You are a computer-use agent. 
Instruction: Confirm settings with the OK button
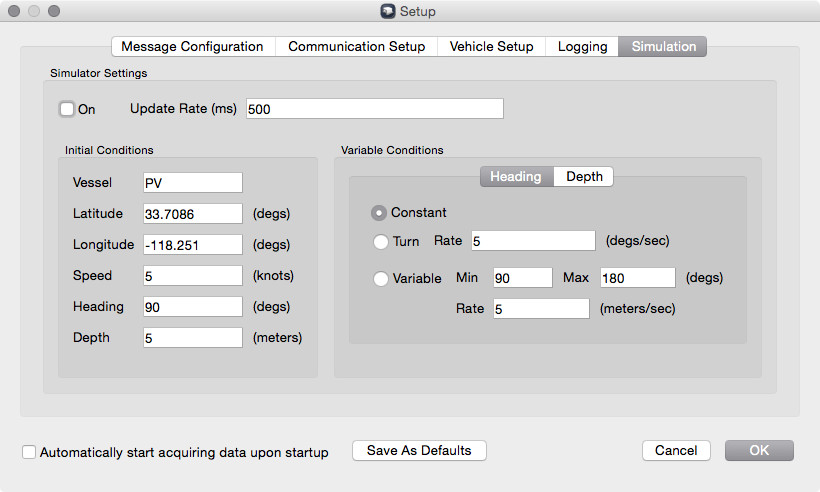tap(759, 450)
